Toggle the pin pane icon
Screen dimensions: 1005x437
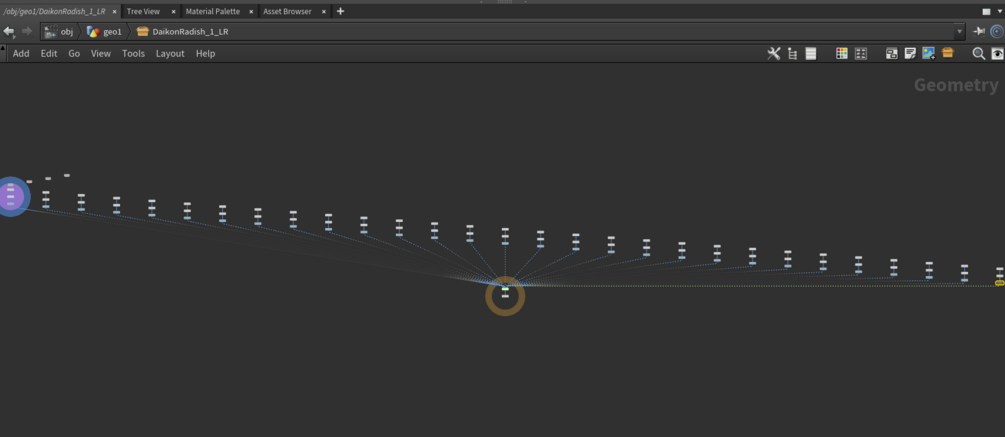click(x=979, y=31)
